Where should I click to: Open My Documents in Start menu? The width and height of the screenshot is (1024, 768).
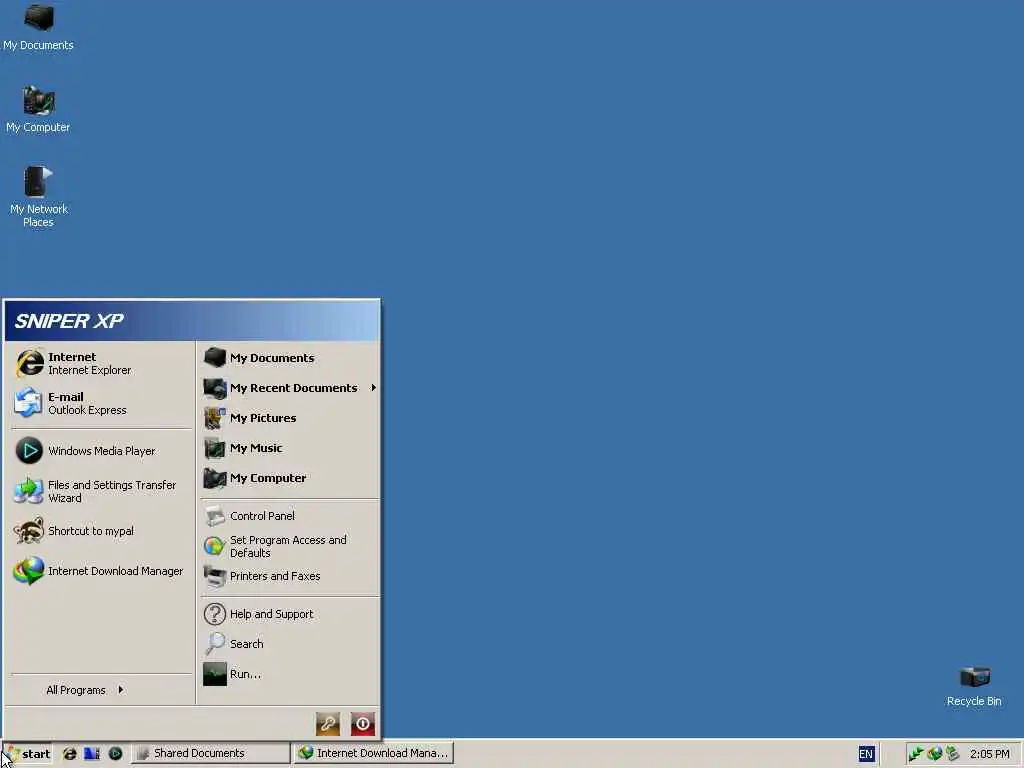pyautogui.click(x=290, y=358)
